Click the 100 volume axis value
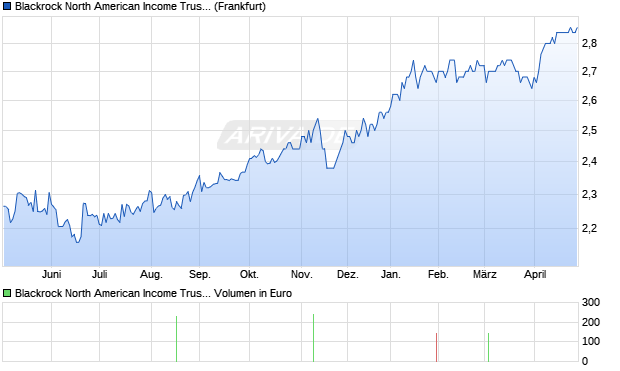 click(591, 341)
